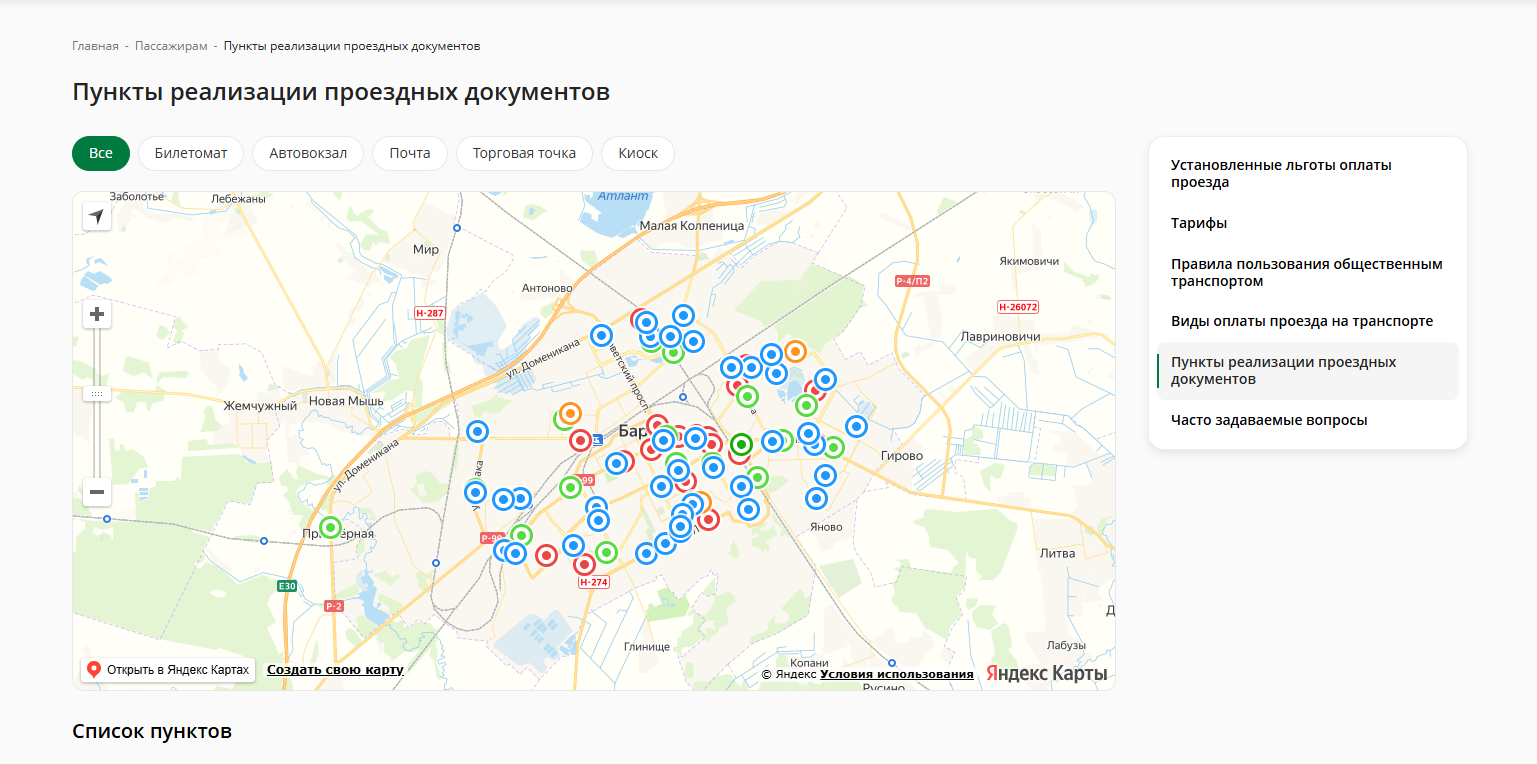Click the blue marker nearest Гирово
The width and height of the screenshot is (1537, 764).
(857, 426)
